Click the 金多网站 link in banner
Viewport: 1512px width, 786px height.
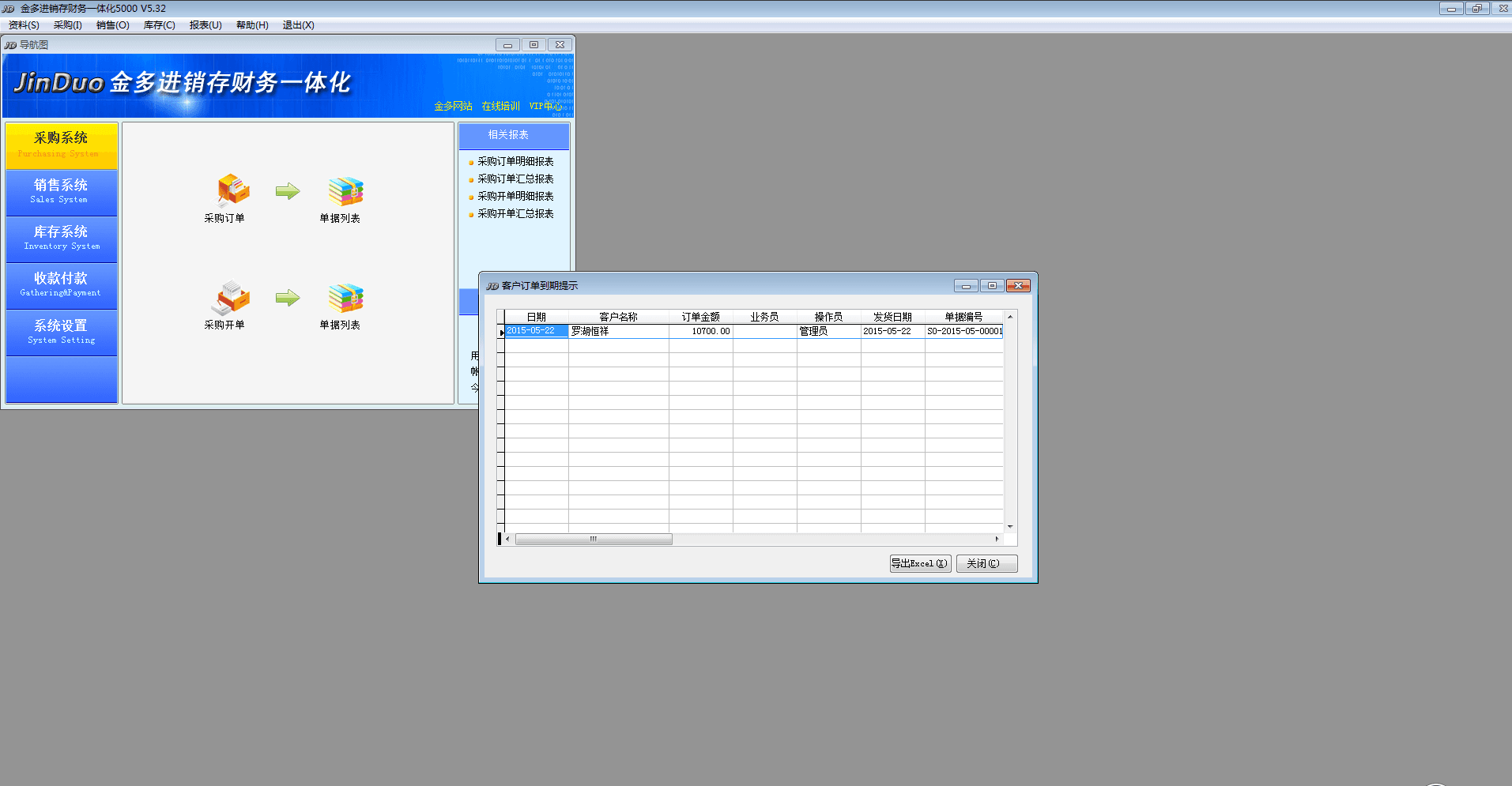point(453,106)
